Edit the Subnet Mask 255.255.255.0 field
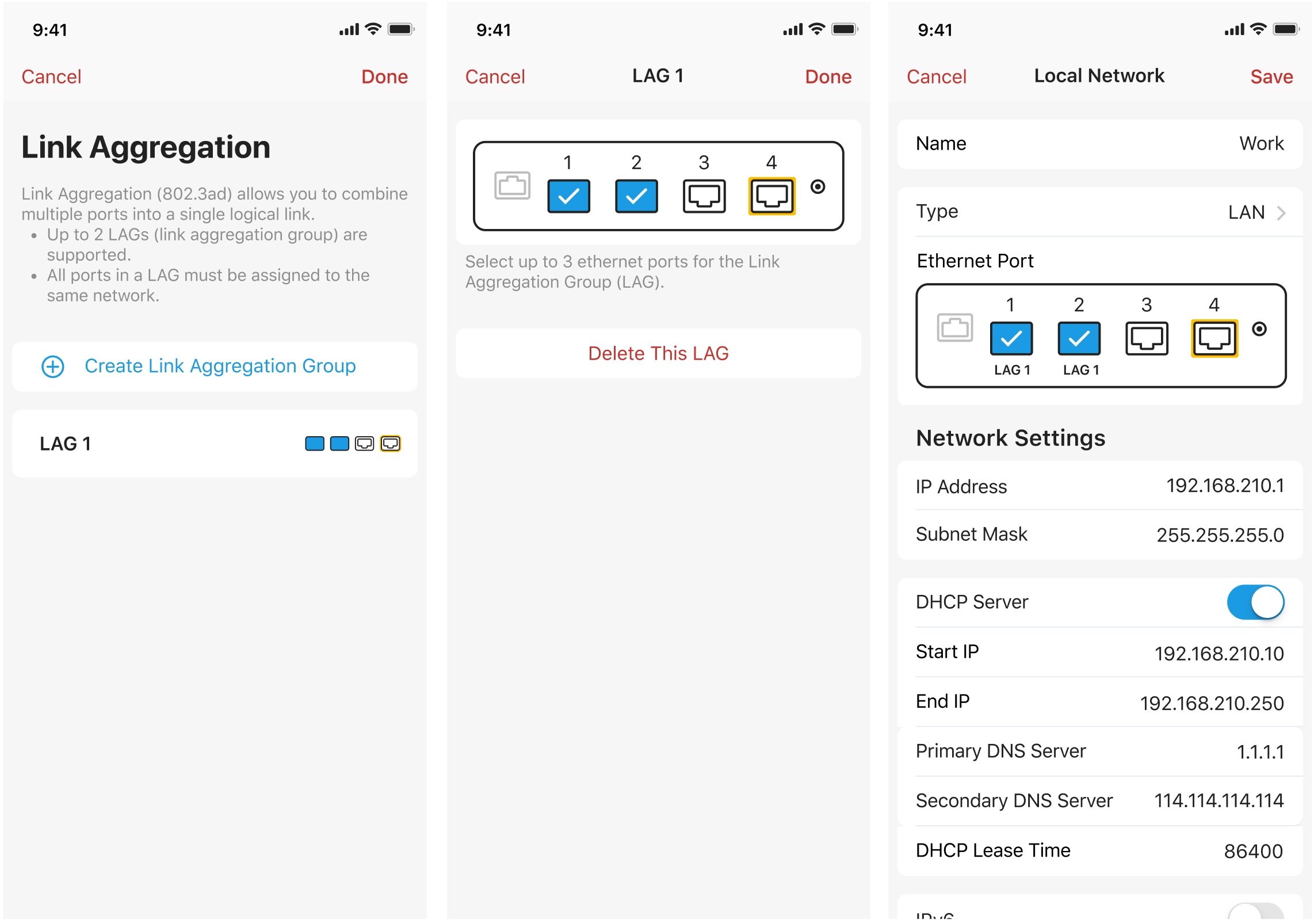1314x924 pixels. tap(1100, 534)
